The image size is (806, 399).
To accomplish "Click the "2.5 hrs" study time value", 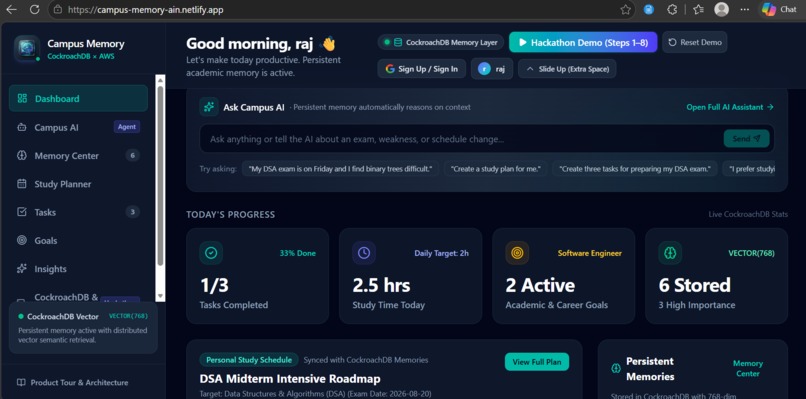I will pyautogui.click(x=381, y=285).
